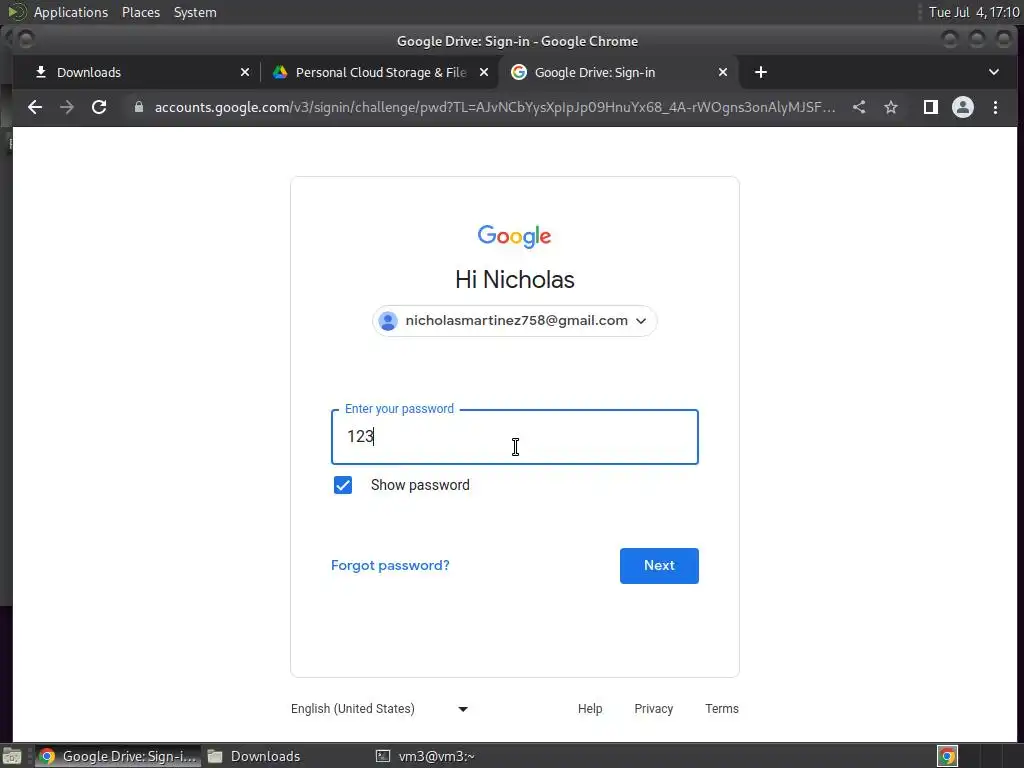Open Chrome's three-dot menu
This screenshot has height=768, width=1024.
click(995, 107)
